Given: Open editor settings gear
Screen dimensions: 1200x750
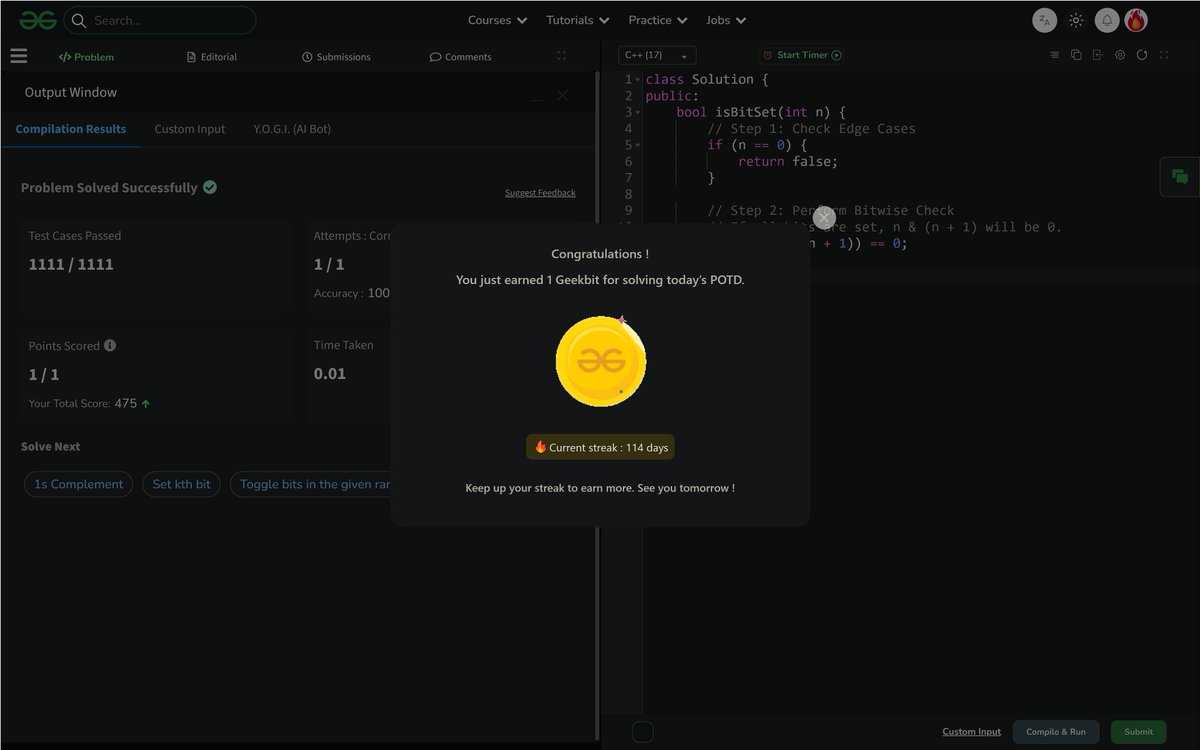Looking at the screenshot, I should 1119,55.
